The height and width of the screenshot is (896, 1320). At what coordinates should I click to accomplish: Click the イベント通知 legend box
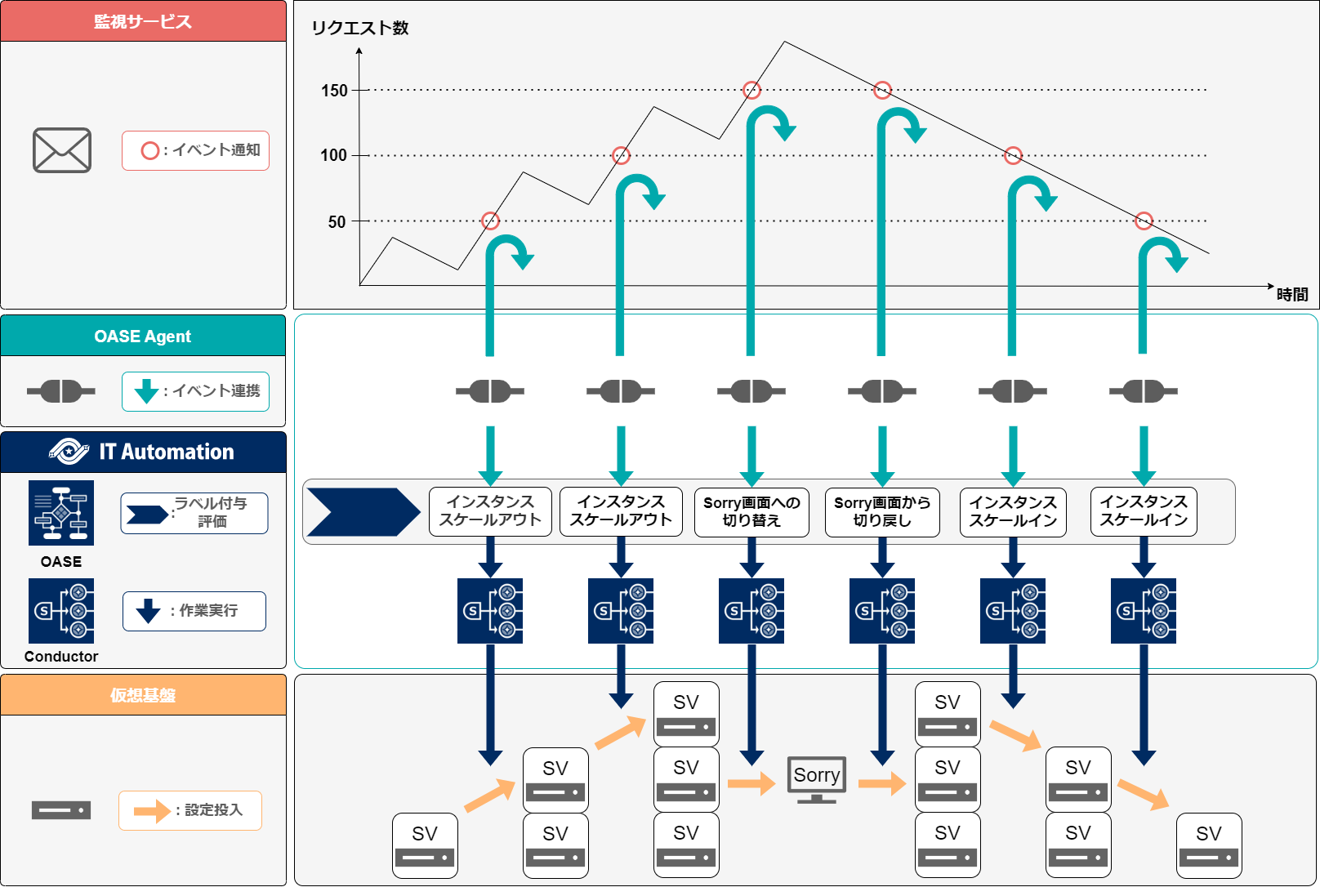click(x=196, y=150)
